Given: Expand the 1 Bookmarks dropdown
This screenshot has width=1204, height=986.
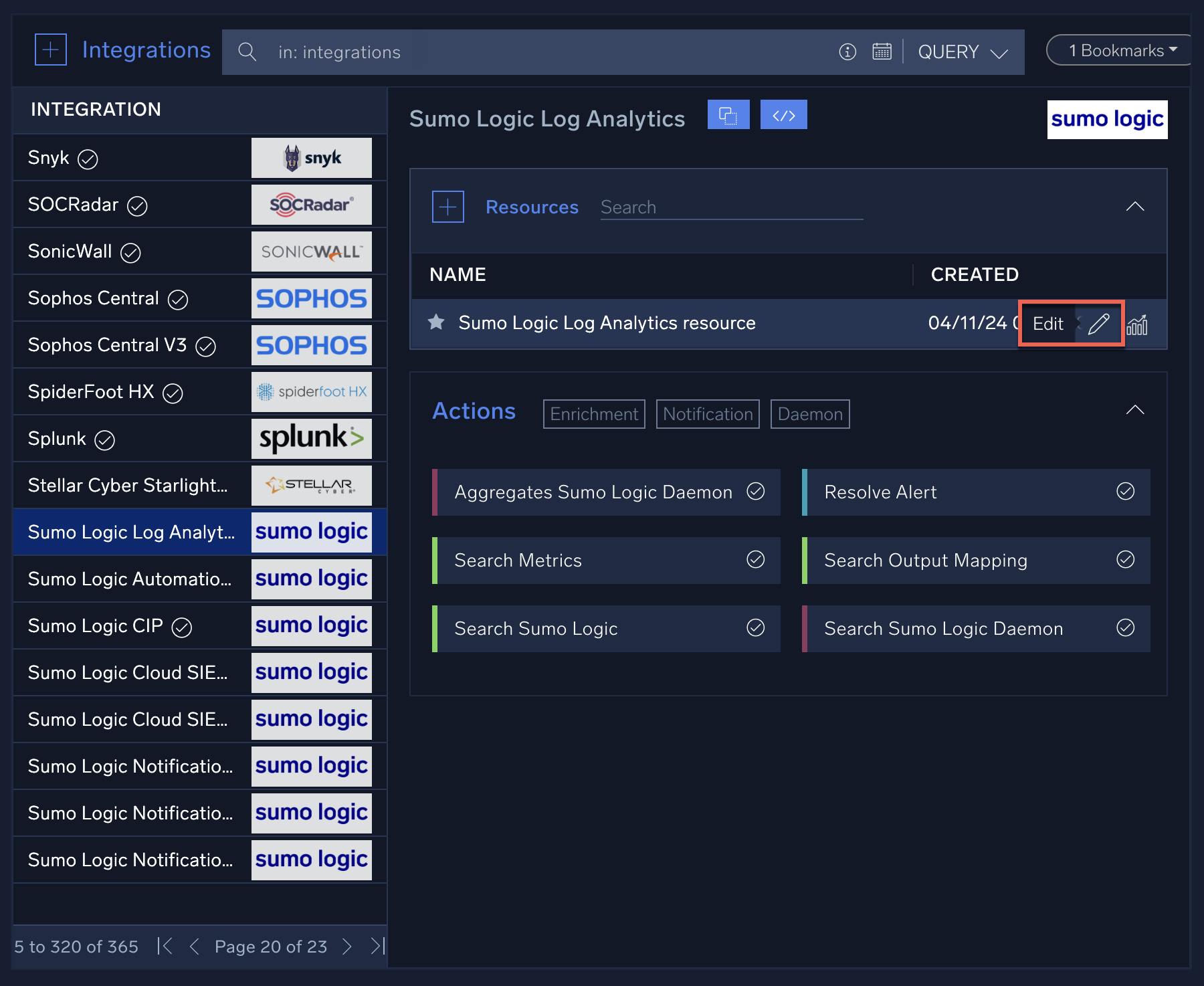Looking at the screenshot, I should coord(1117,50).
